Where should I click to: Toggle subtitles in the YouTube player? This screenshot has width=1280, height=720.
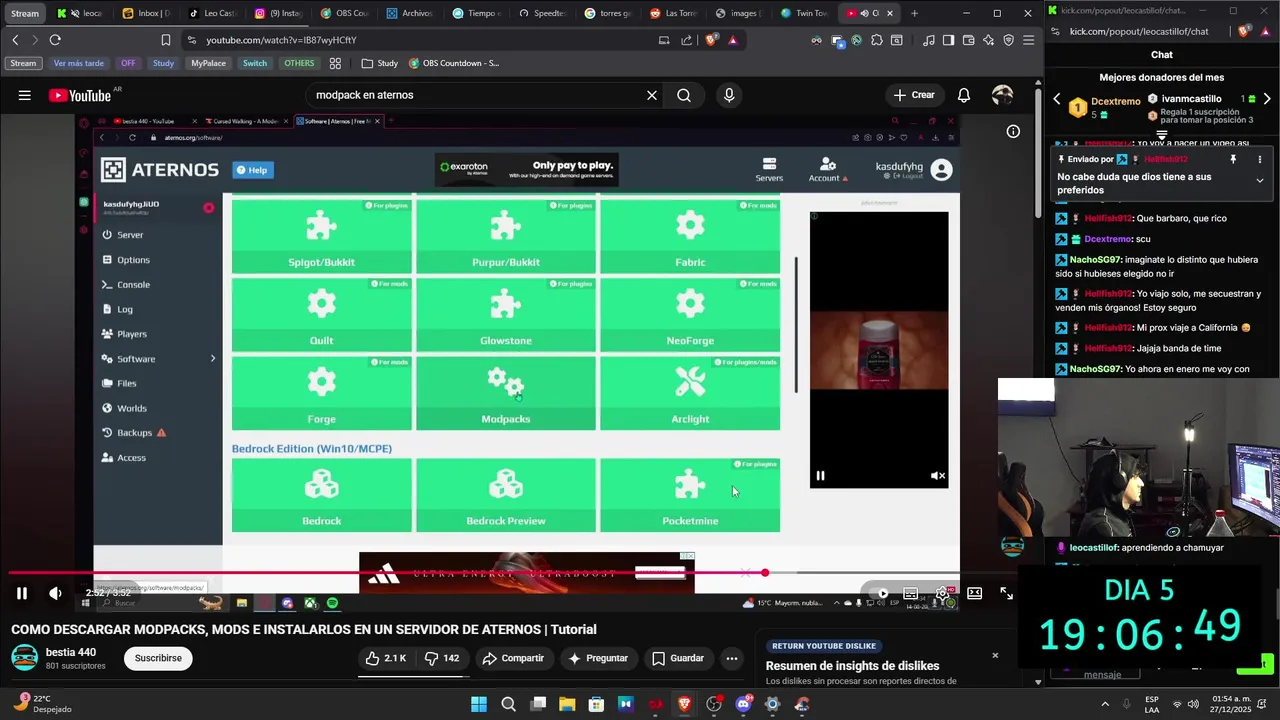click(910, 593)
